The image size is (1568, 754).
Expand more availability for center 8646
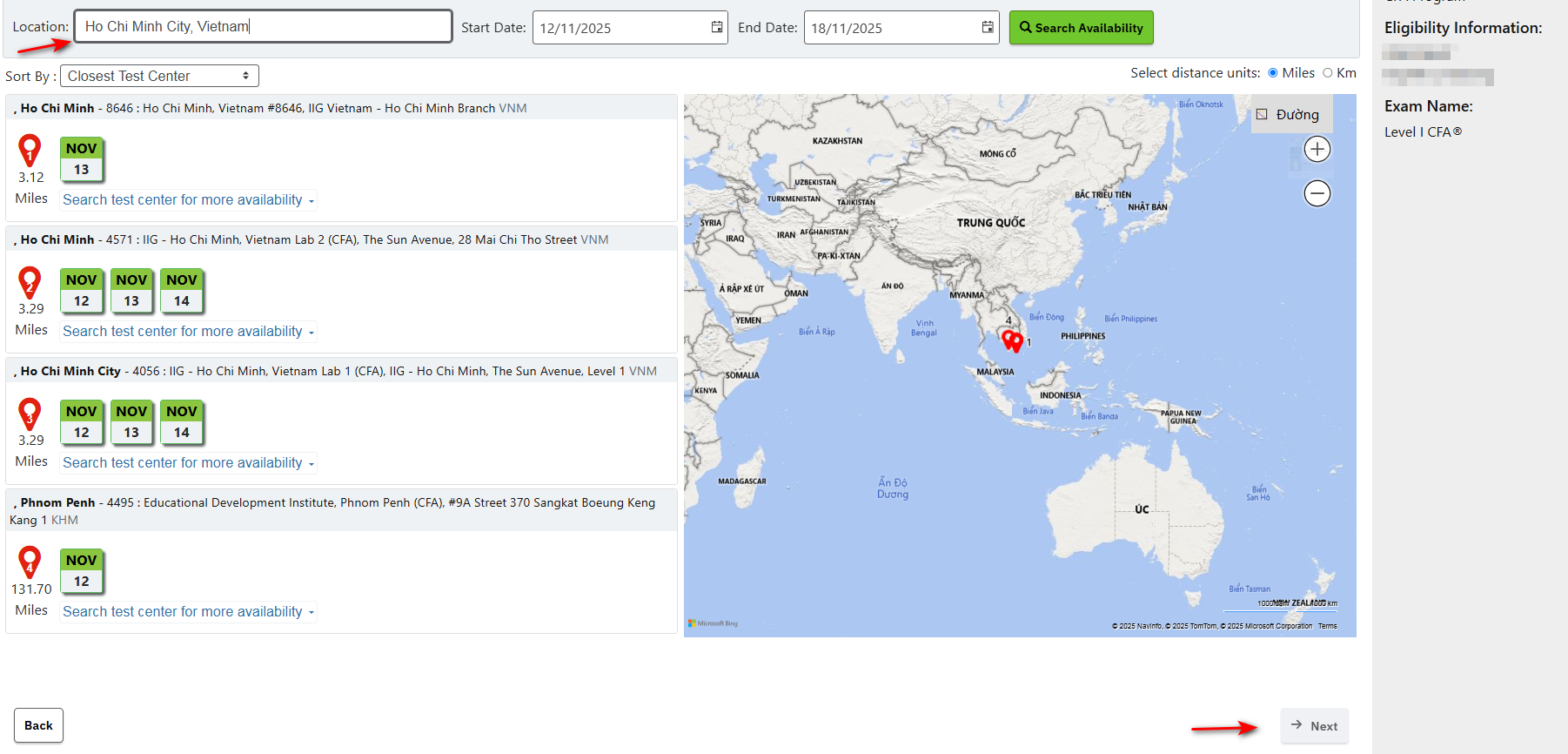188,200
